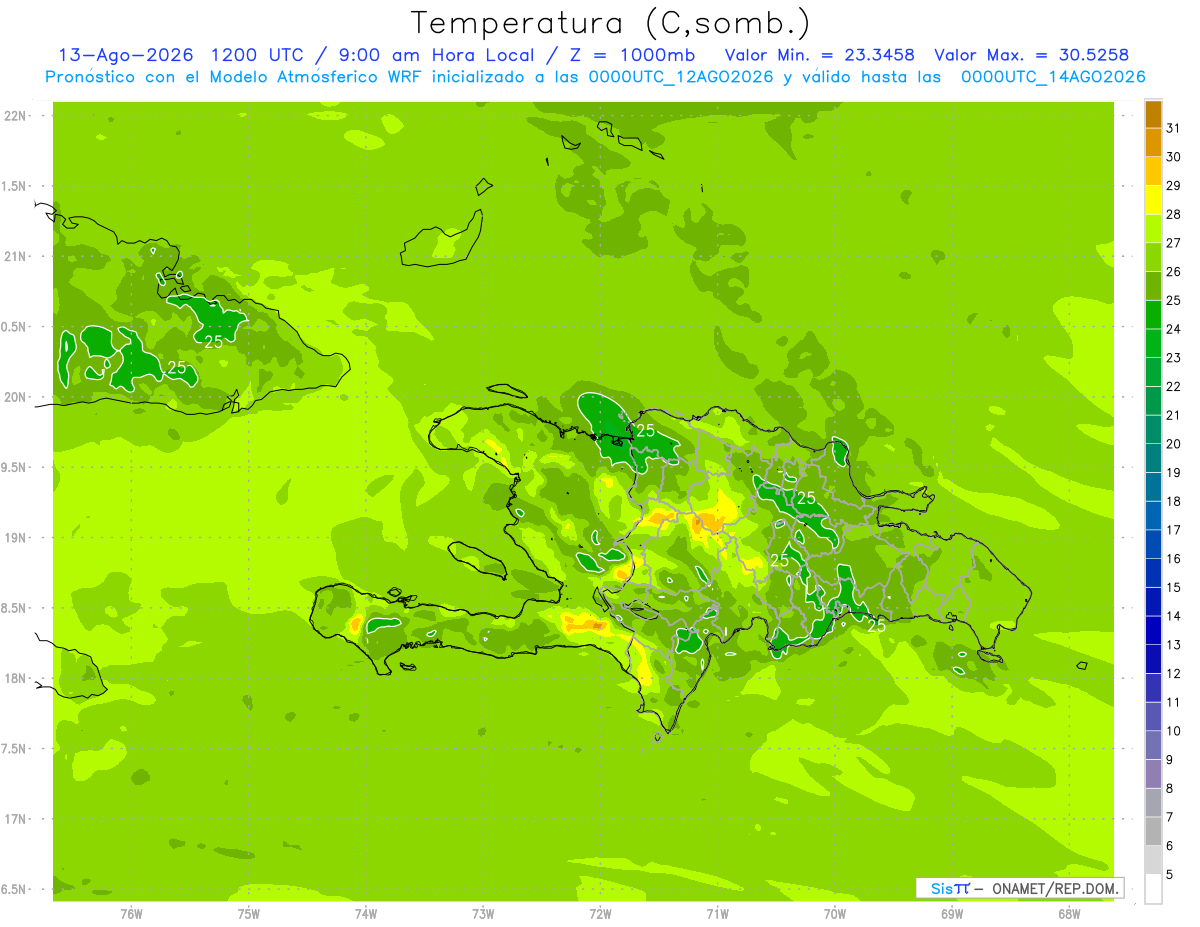Click the '8.5N' latitude axis label

15,608
